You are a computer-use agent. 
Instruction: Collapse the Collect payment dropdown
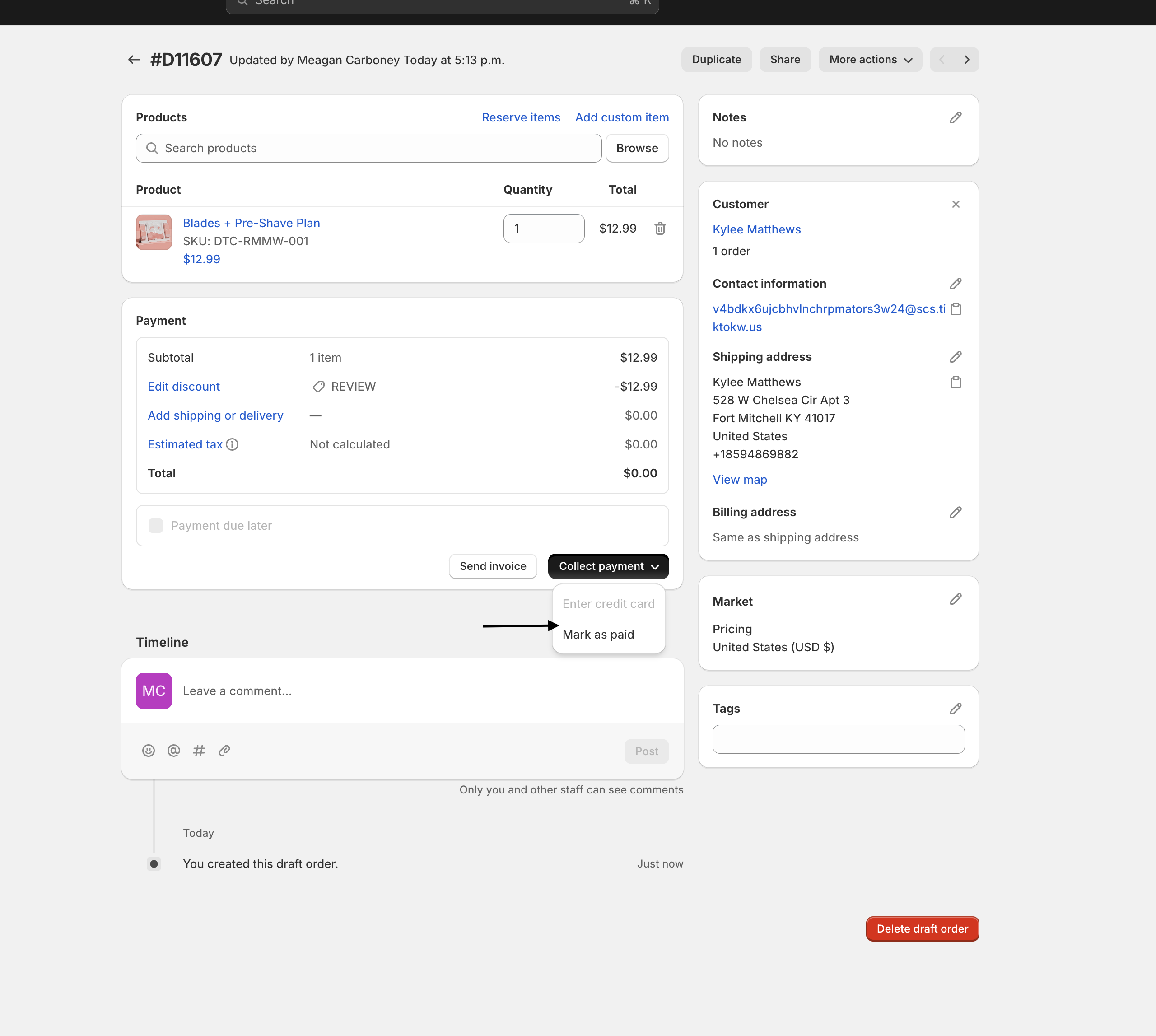coord(608,566)
